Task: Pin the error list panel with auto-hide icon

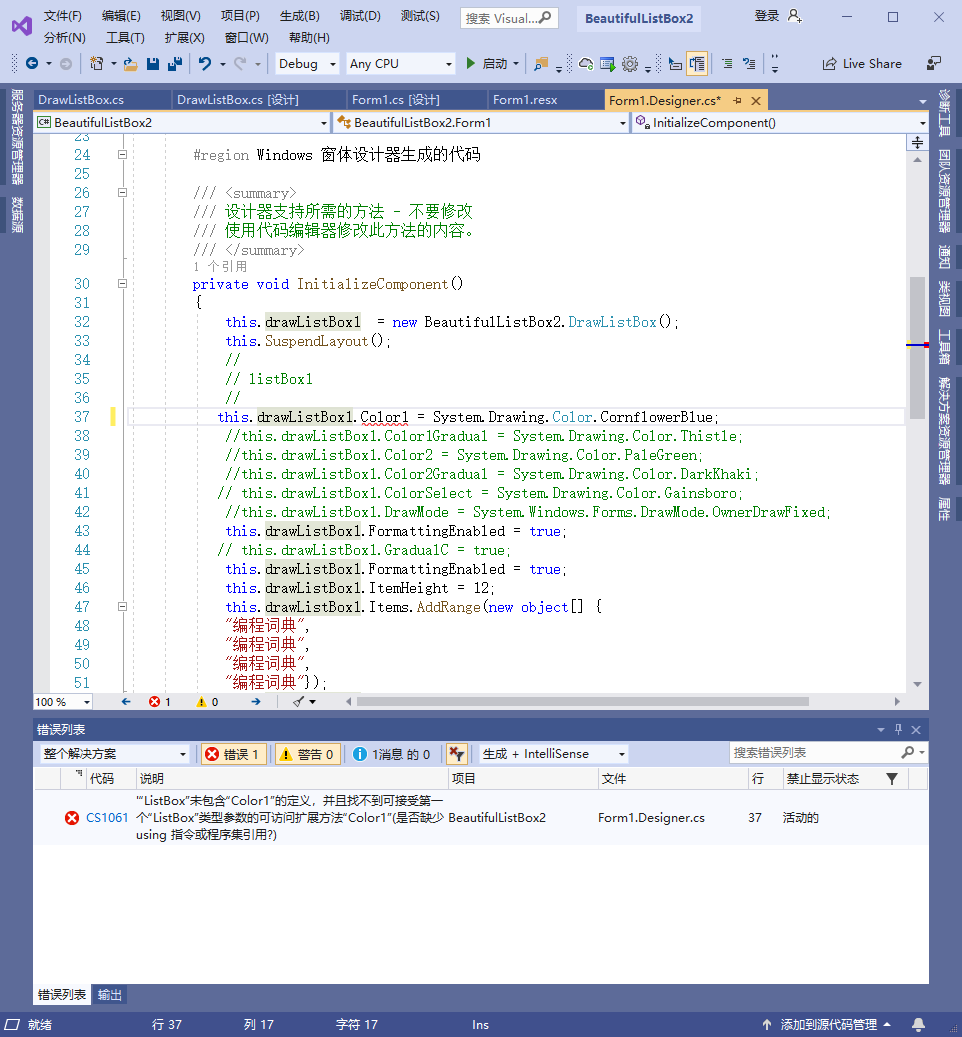Action: tap(898, 729)
